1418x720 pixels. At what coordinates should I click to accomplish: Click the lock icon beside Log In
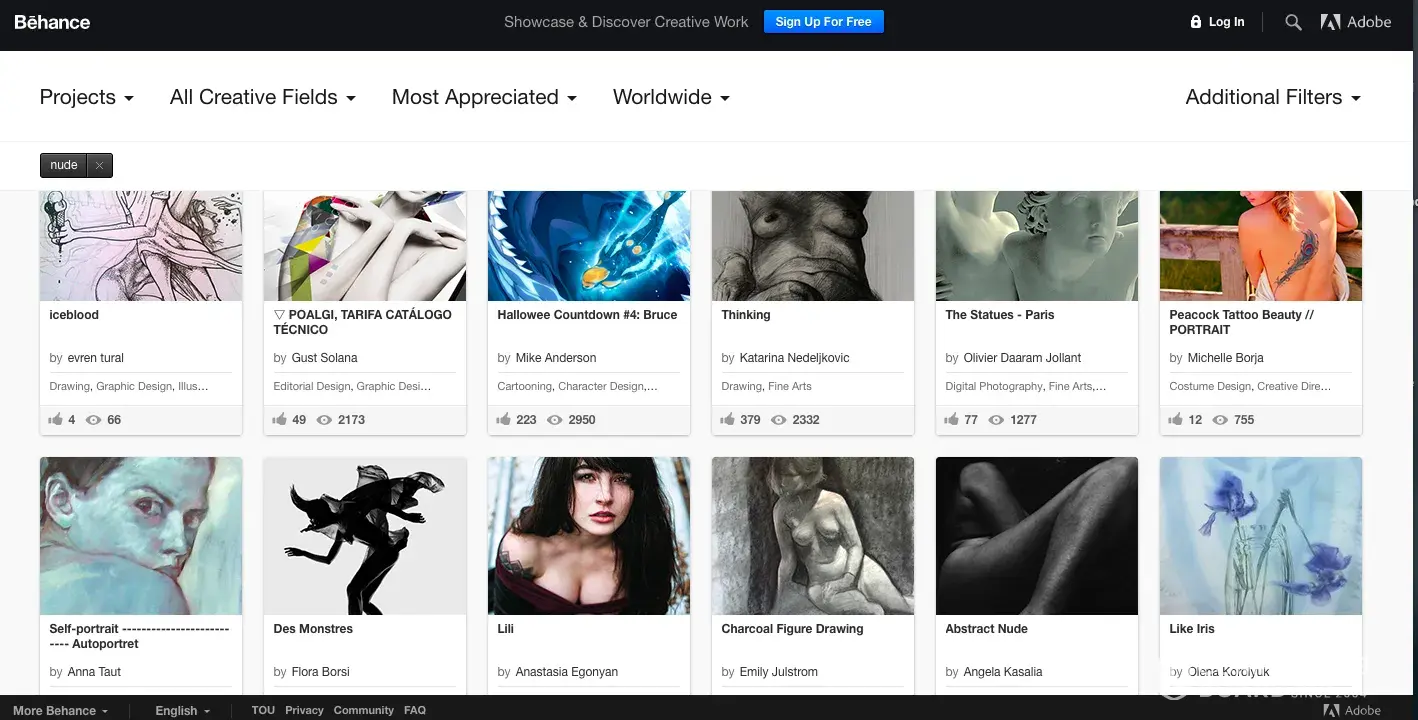[1195, 22]
